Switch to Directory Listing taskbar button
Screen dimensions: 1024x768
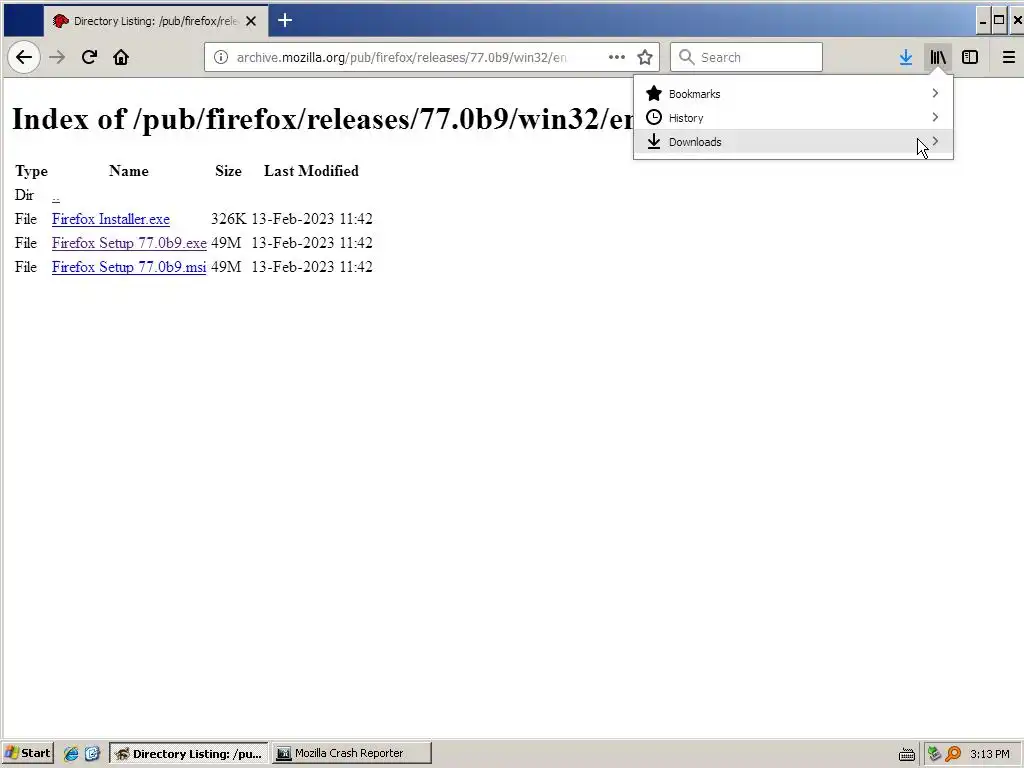pyautogui.click(x=189, y=753)
